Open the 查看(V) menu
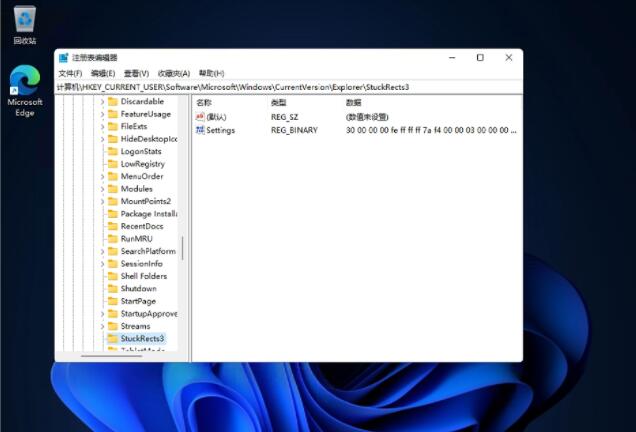Image resolution: width=636 pixels, height=432 pixels. click(x=137, y=73)
